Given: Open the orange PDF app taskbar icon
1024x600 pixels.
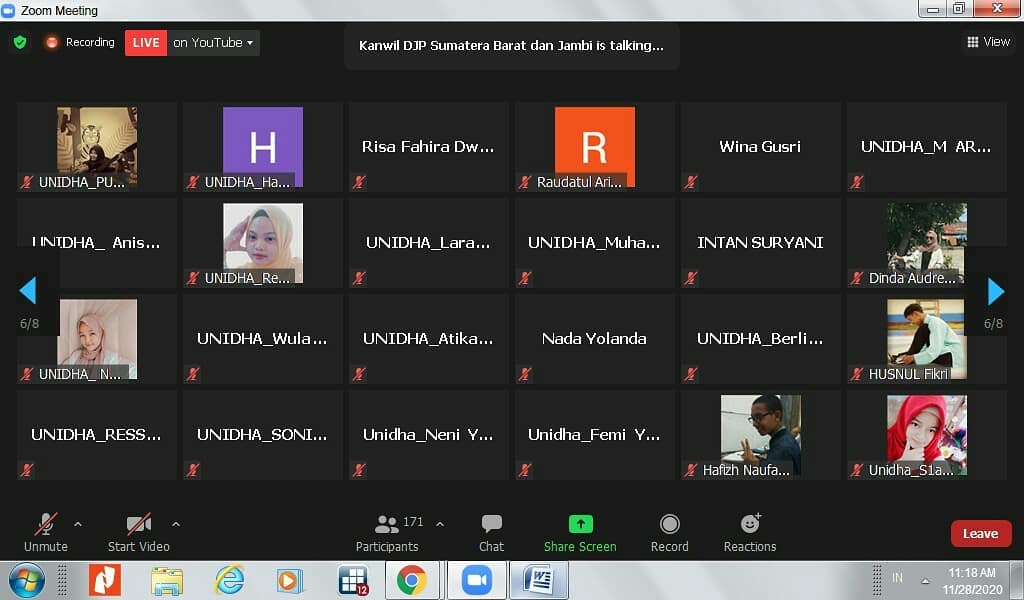Looking at the screenshot, I should point(105,580).
